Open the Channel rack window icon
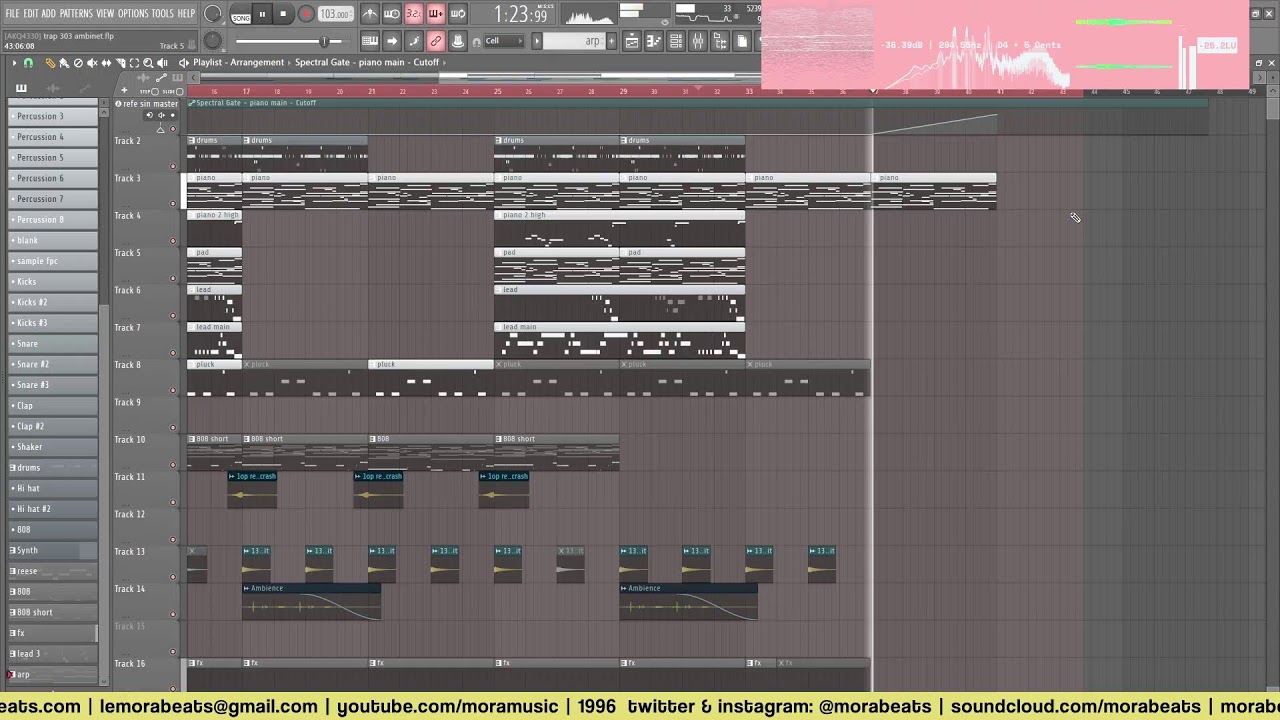The width and height of the screenshot is (1280, 720). pos(675,41)
